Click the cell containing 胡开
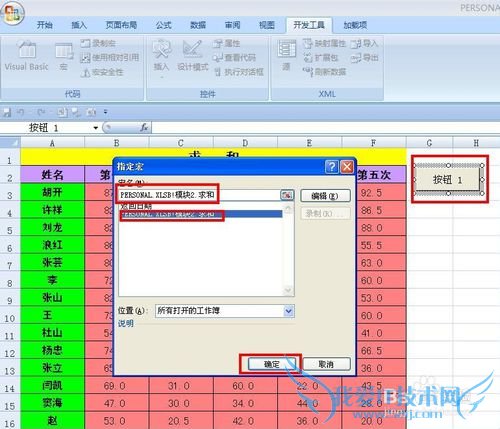The height and width of the screenshot is (429, 500). 52,192
